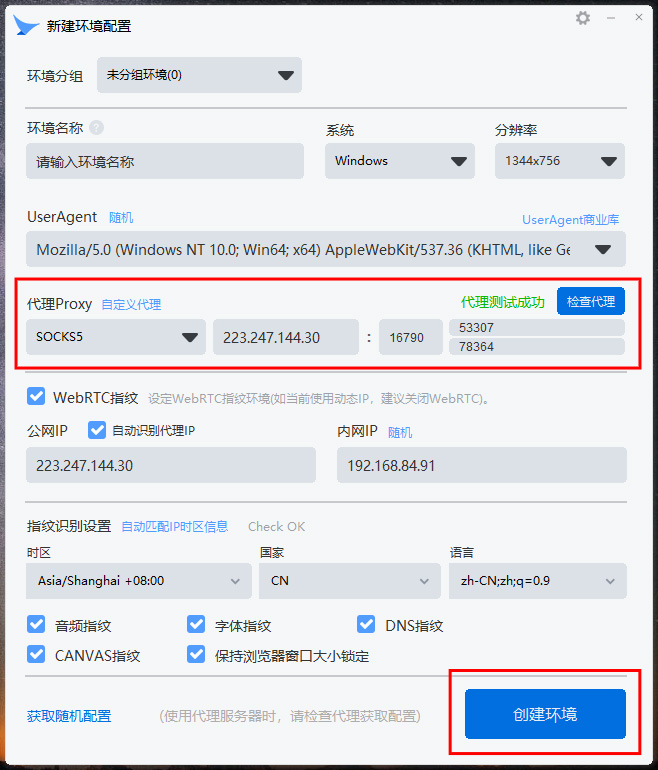Open the UserAgent商业库 link
The image size is (658, 770).
coord(571,220)
